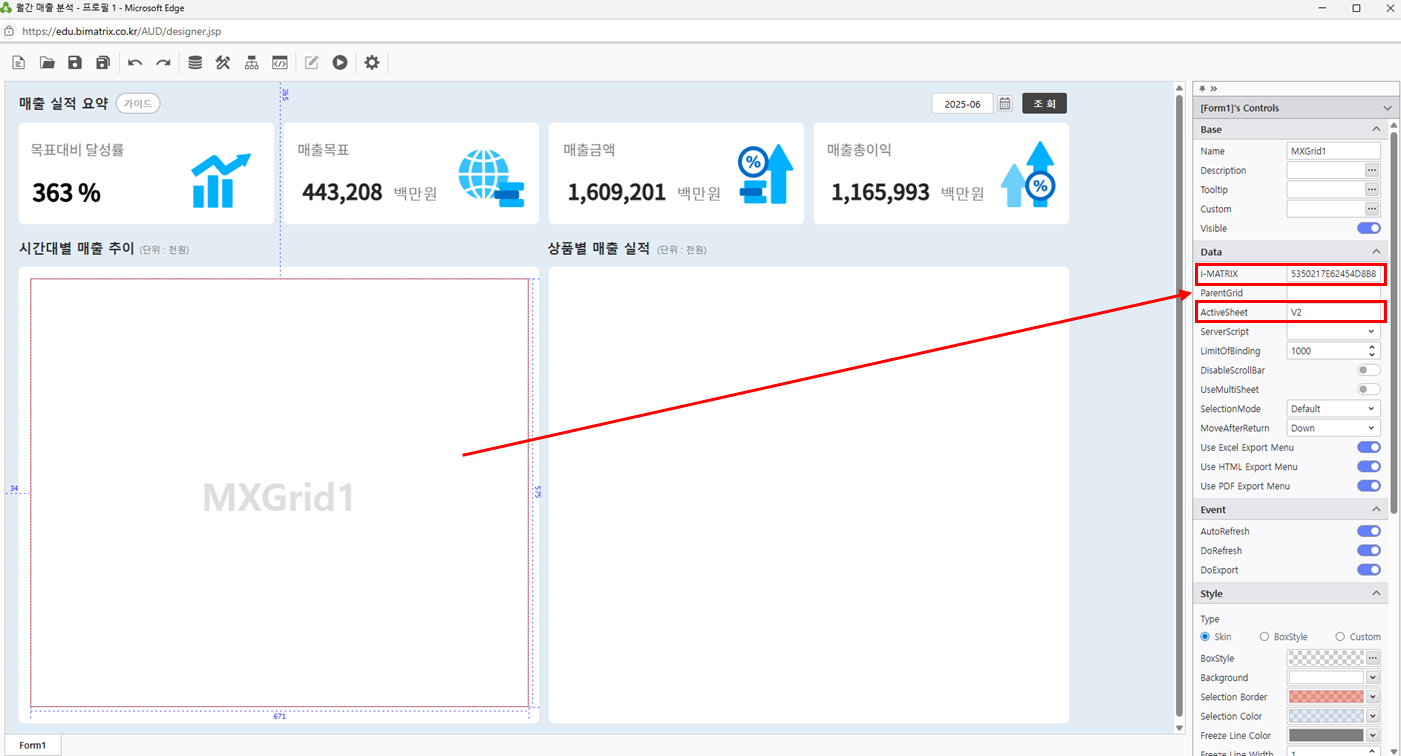Image resolution: width=1401 pixels, height=756 pixels.
Task: Collapse the Base section
Action: point(1376,130)
